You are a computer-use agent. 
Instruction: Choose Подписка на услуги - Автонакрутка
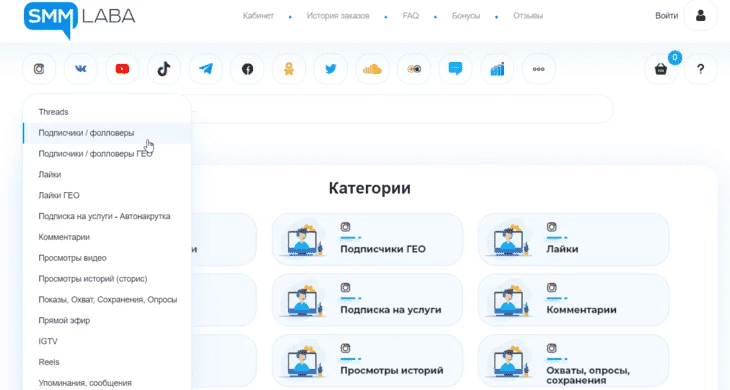(x=107, y=216)
